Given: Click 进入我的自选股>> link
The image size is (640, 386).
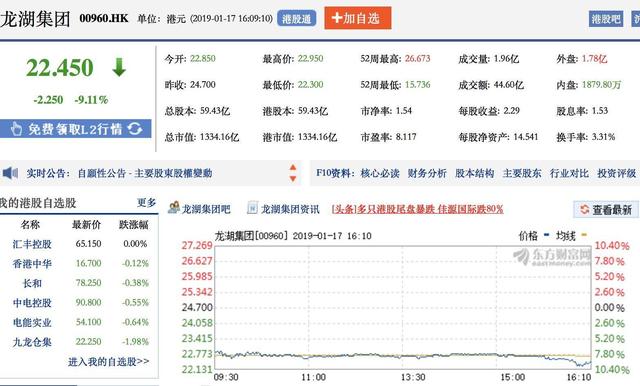Looking at the screenshot, I should [x=109, y=362].
